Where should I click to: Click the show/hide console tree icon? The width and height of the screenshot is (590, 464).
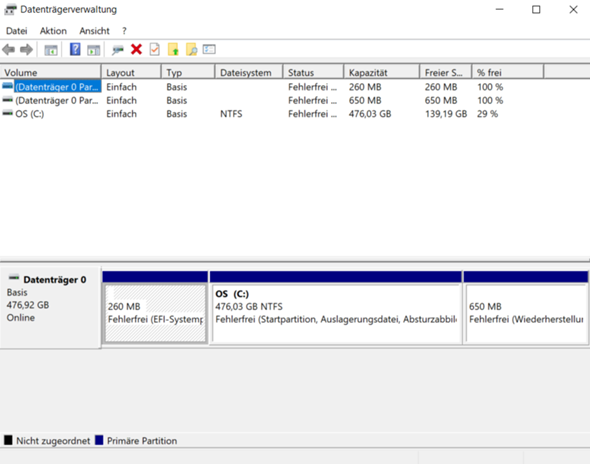click(51, 50)
